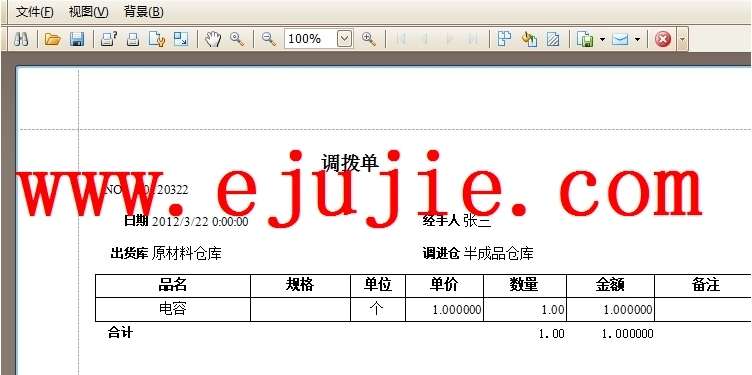Click the 金额 column header
This screenshot has width=752, height=375.
(x=610, y=285)
